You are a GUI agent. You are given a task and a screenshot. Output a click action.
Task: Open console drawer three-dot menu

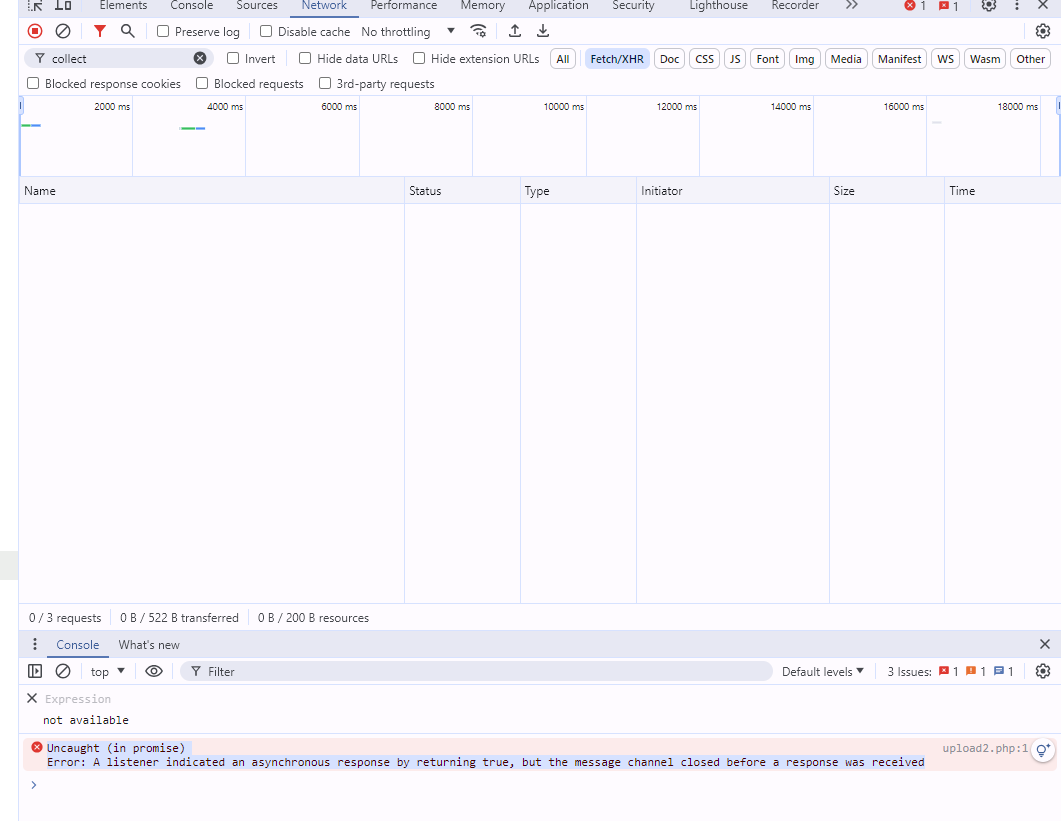click(35, 644)
